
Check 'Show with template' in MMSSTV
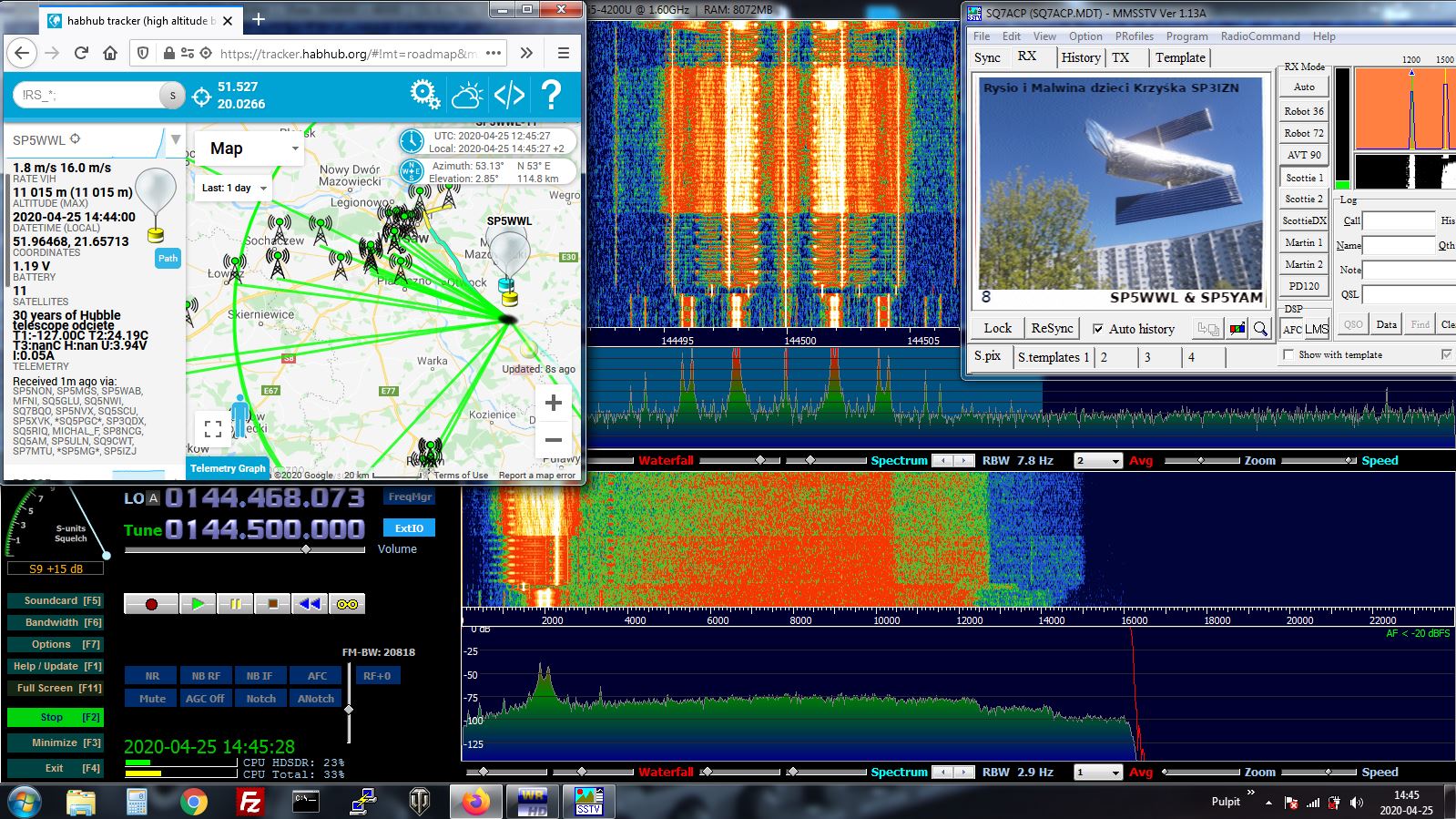pyautogui.click(x=1288, y=354)
